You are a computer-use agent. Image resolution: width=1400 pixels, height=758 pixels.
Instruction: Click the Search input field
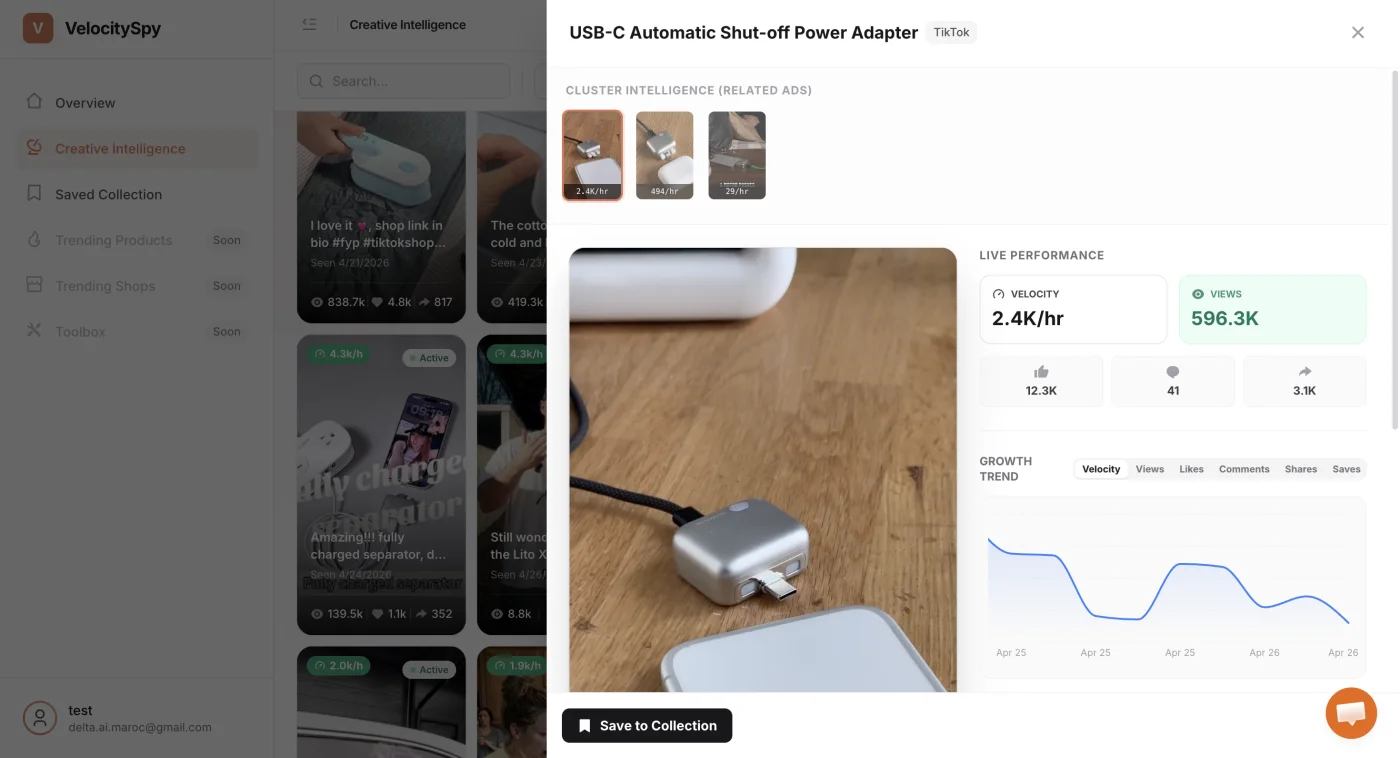[404, 81]
